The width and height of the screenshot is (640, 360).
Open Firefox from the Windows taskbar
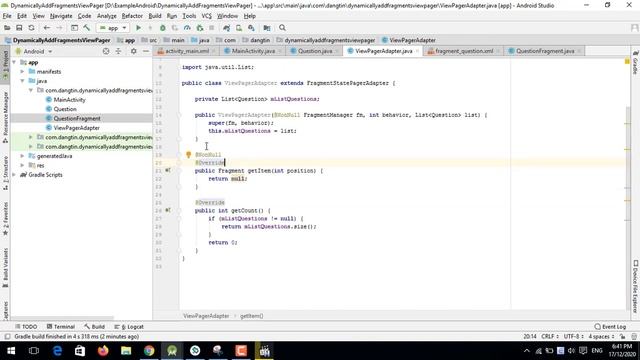[x=103, y=351]
